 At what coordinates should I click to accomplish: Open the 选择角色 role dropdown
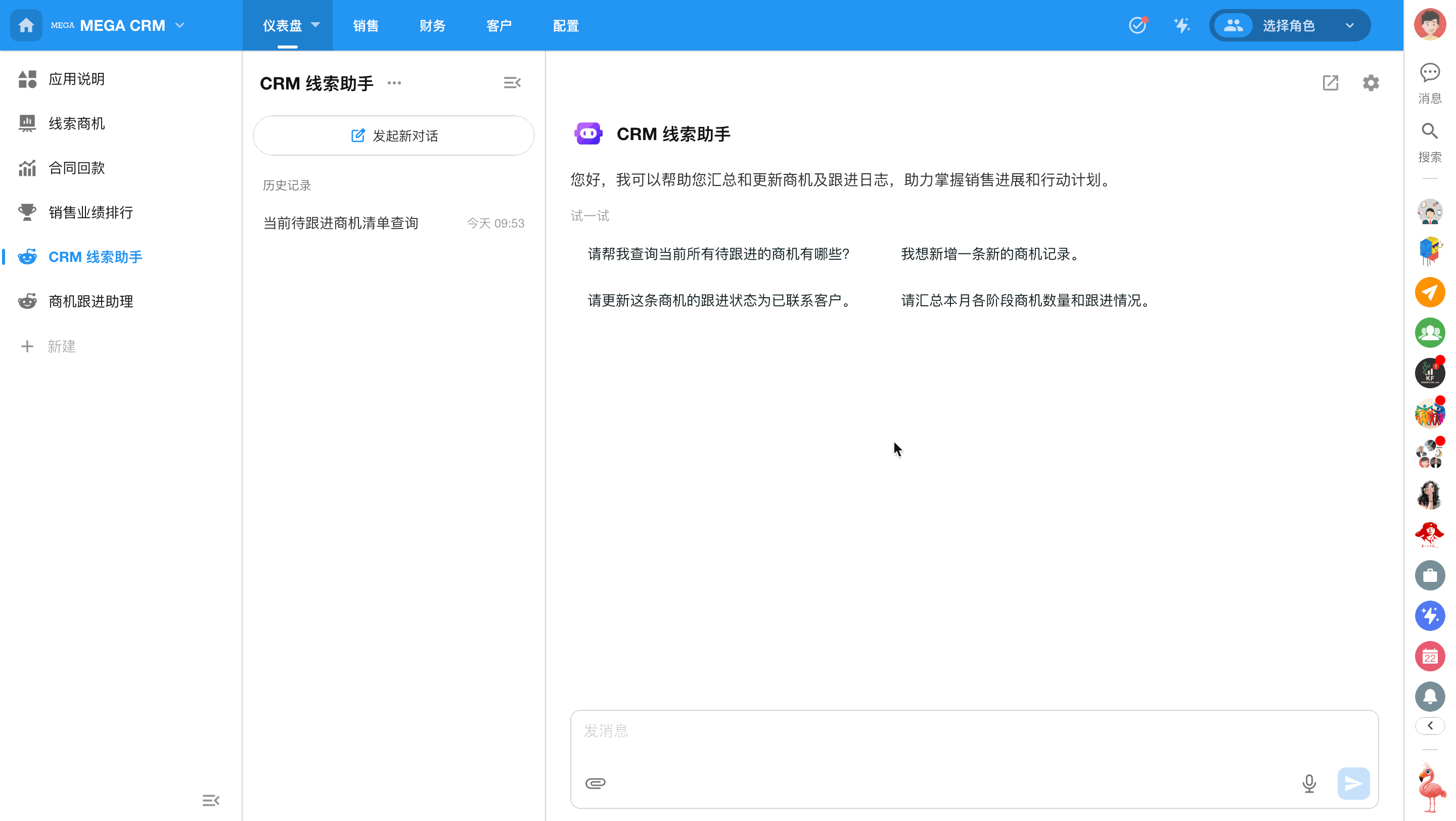point(1289,25)
